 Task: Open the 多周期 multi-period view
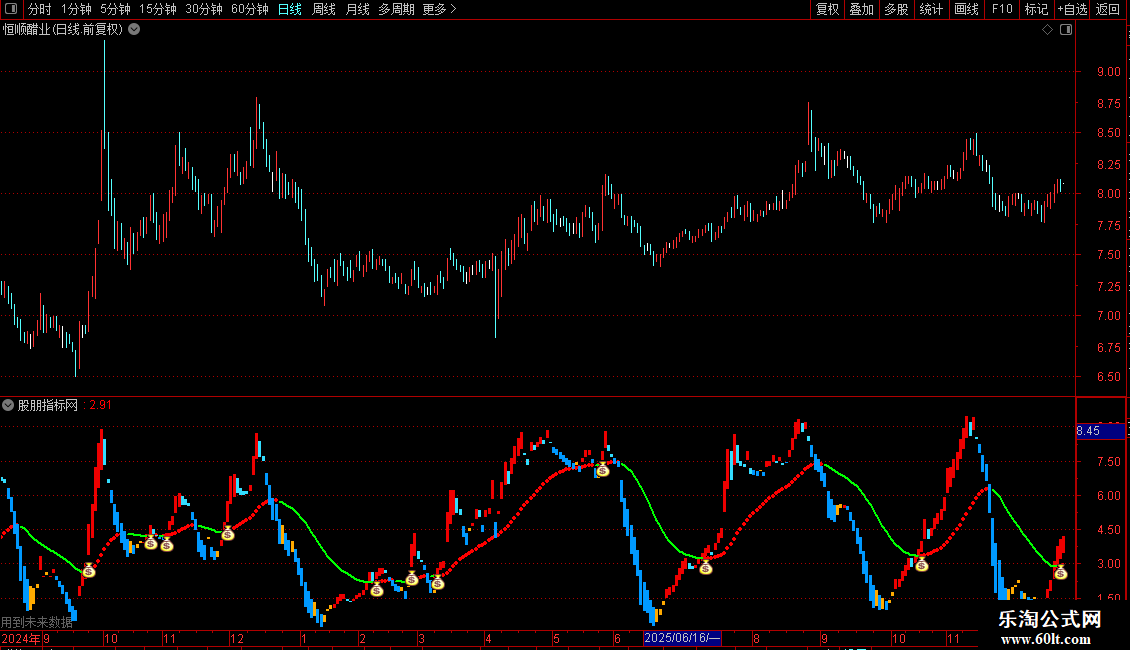pyautogui.click(x=396, y=9)
